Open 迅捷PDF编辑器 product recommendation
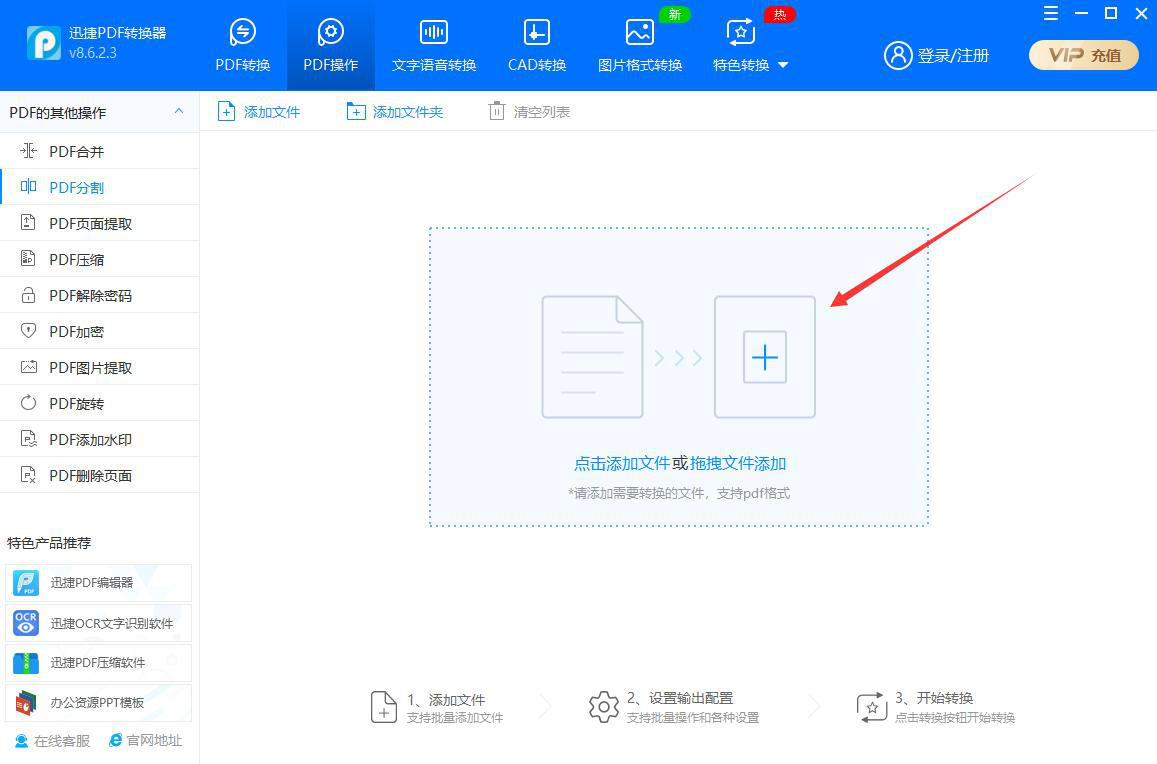Screen dimensions: 1157x764 (98, 583)
